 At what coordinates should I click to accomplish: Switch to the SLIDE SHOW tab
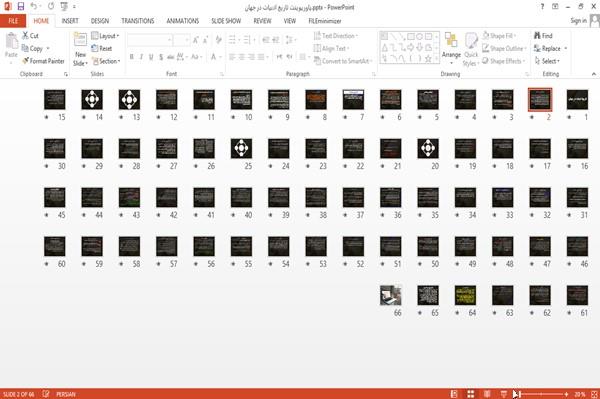tap(226, 21)
